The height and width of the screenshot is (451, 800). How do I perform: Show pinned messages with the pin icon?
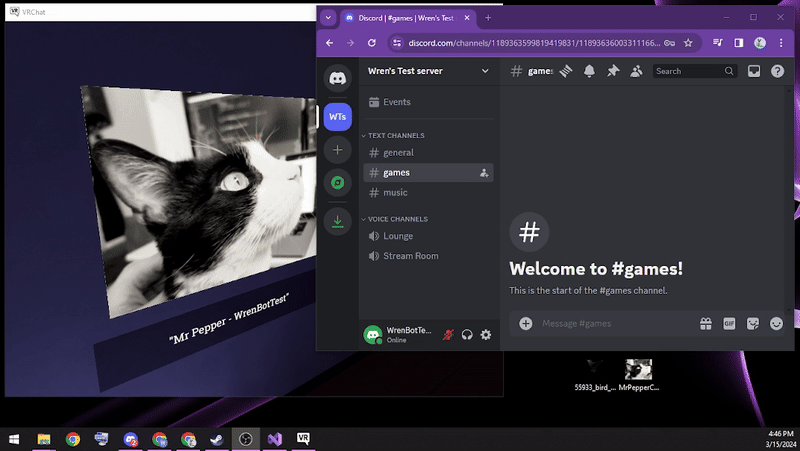click(613, 71)
